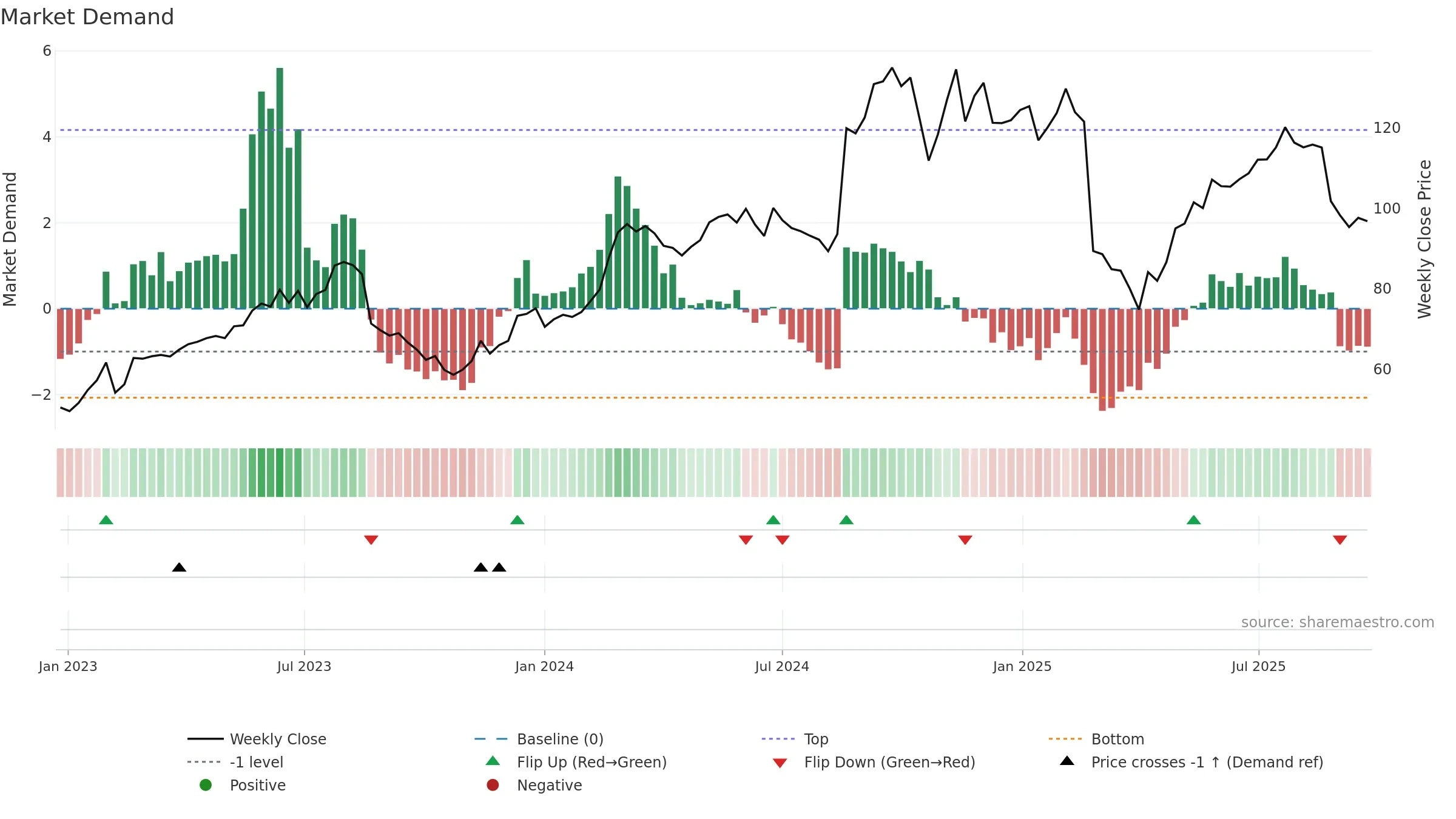Viewport: 1456px width, 819px height.
Task: Click the −2 demand axis value
Action: tap(41, 395)
